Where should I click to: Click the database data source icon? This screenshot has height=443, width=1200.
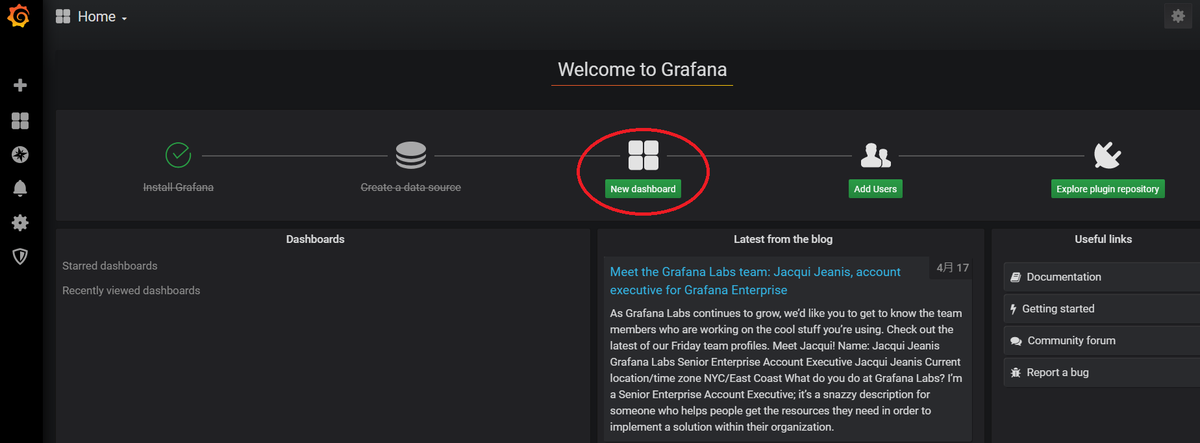(x=410, y=155)
